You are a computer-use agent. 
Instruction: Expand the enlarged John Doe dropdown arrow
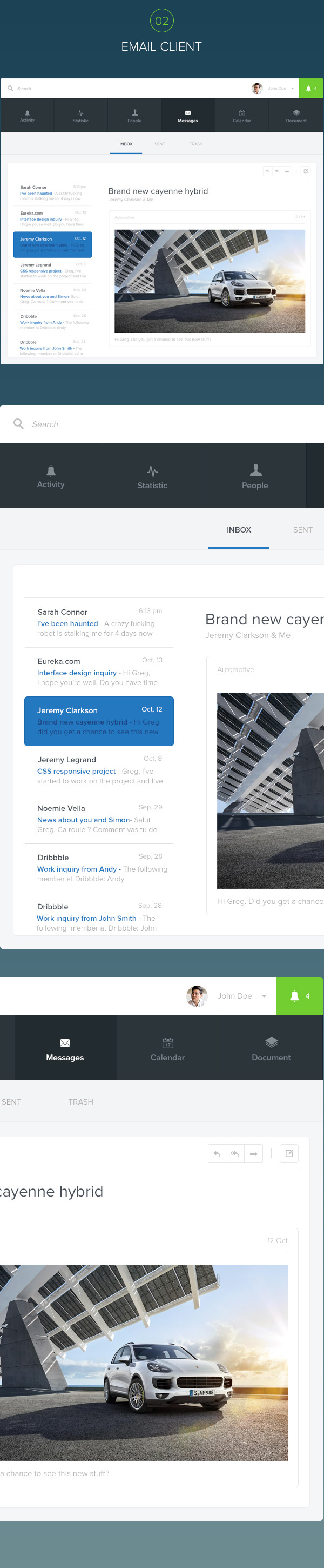coord(264,996)
